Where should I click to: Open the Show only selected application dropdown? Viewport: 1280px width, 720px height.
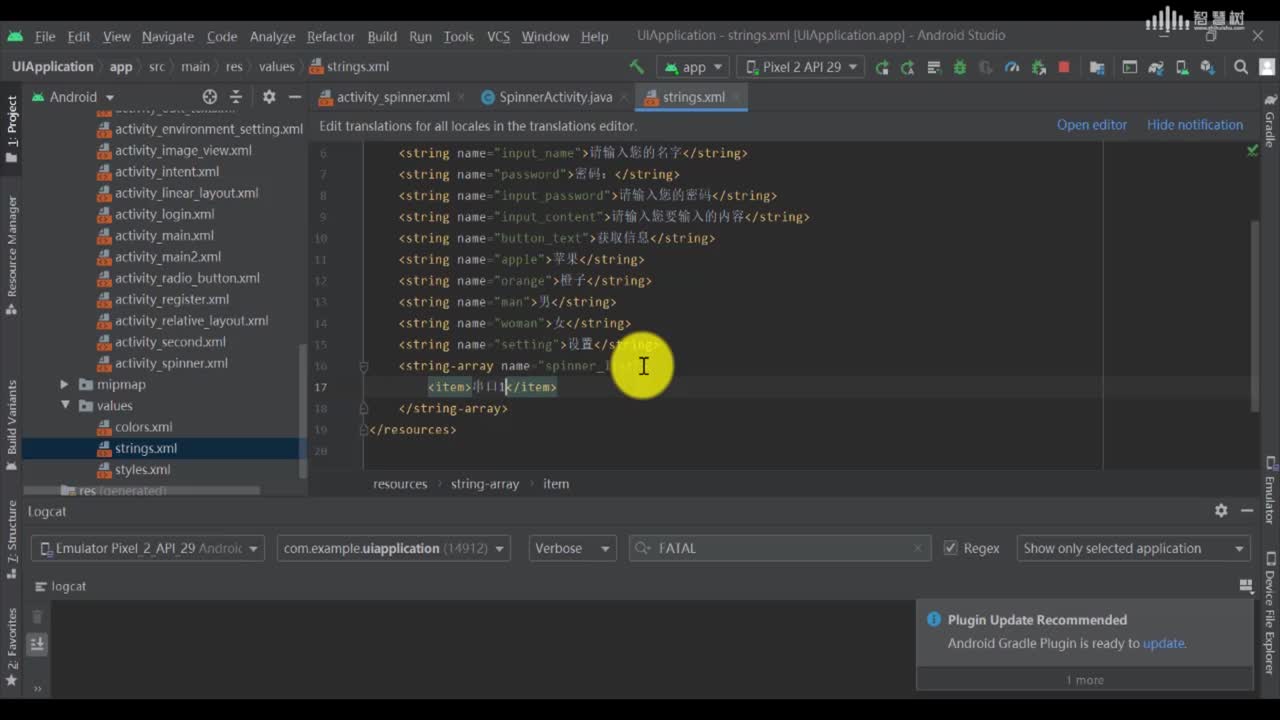pos(1133,548)
